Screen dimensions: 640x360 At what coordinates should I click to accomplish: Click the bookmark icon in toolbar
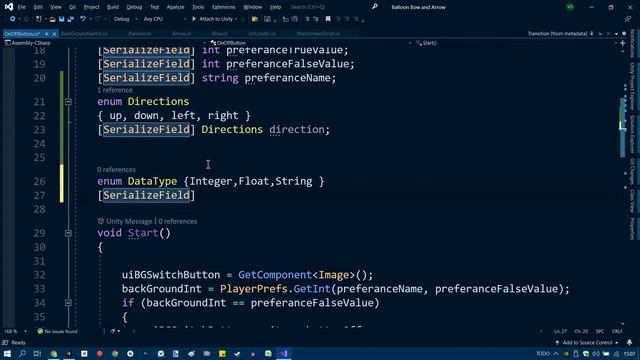[328, 19]
